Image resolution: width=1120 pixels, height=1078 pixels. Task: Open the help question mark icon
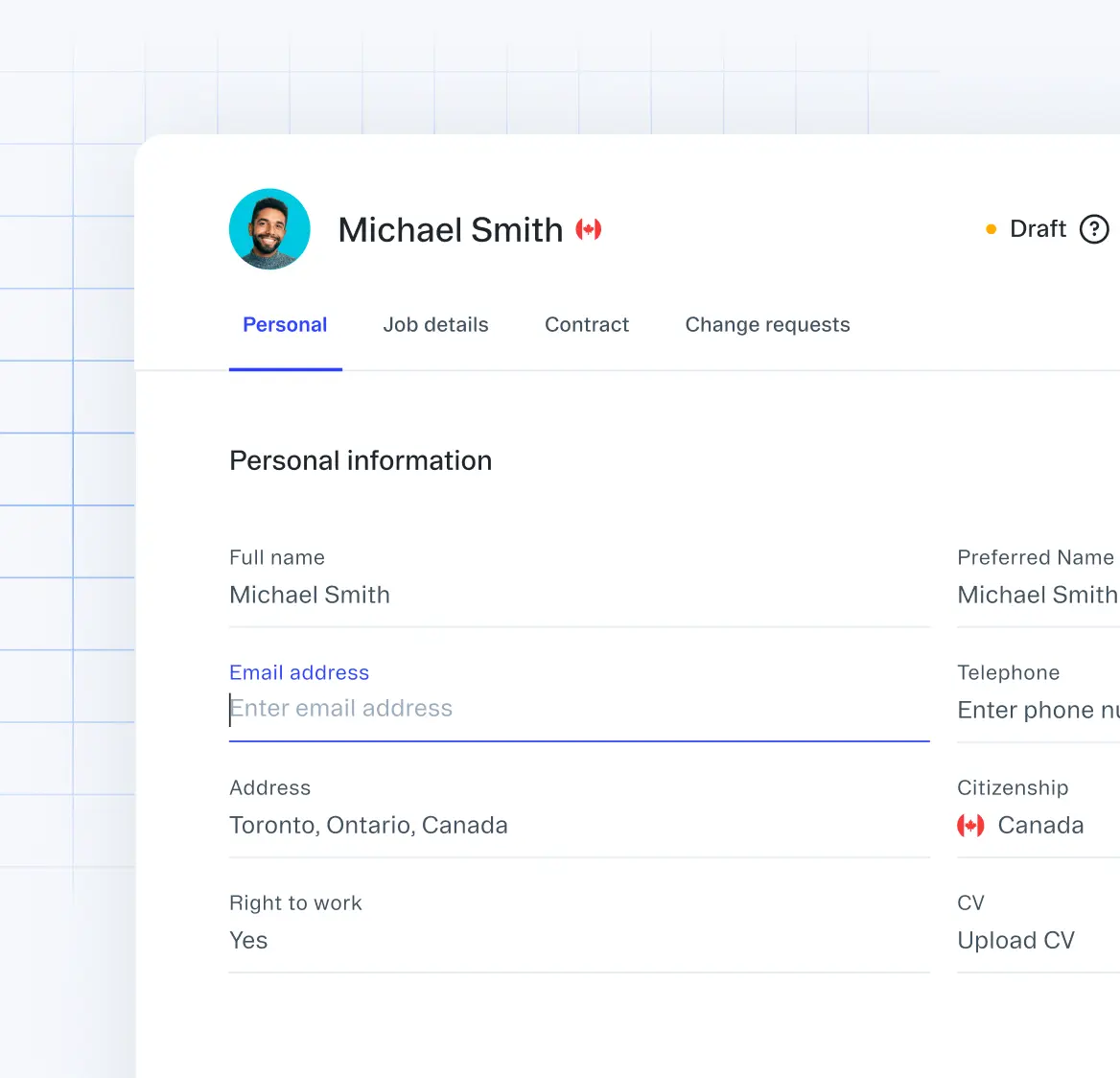click(x=1094, y=229)
